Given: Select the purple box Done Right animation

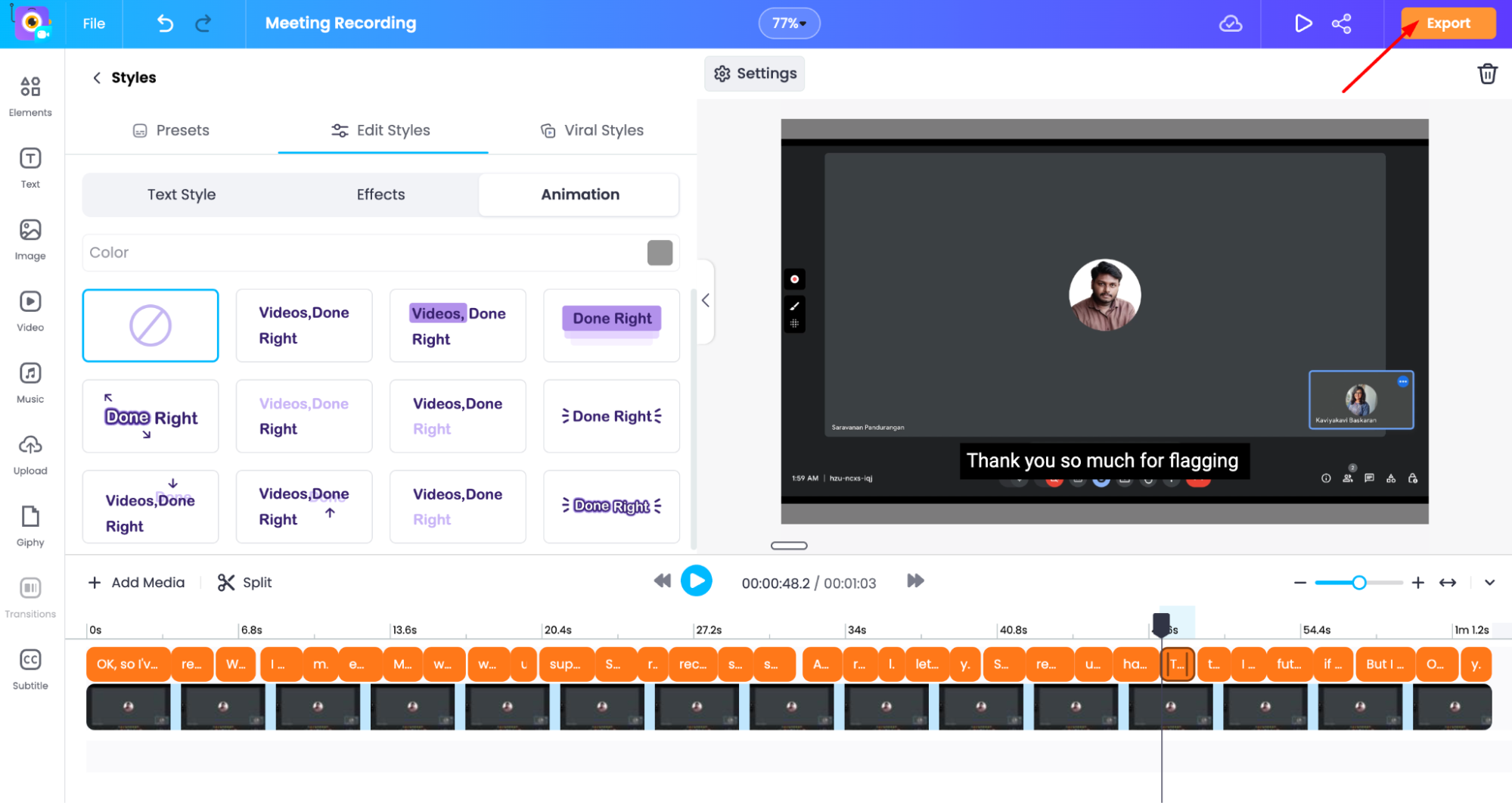Looking at the screenshot, I should click(x=611, y=325).
